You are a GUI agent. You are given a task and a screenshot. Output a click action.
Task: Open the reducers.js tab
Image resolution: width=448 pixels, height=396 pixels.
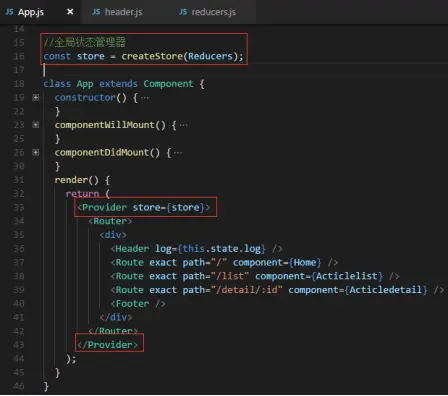(214, 12)
